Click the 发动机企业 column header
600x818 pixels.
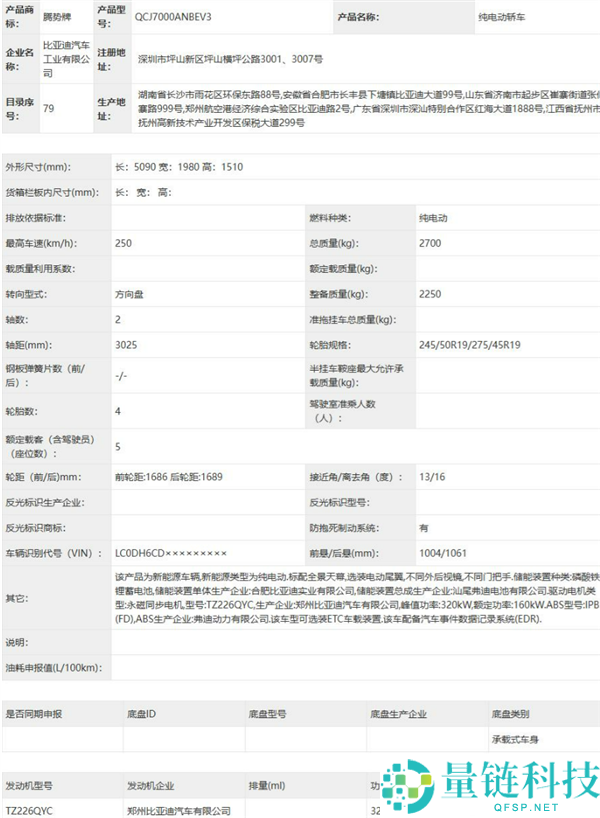click(150, 786)
